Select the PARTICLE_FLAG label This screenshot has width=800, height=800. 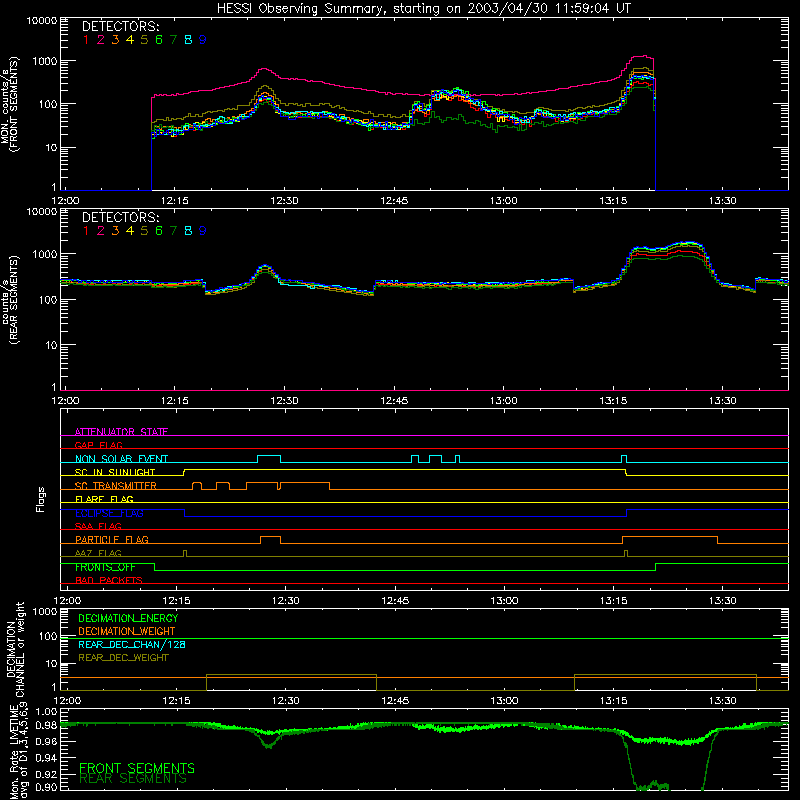pos(112,539)
